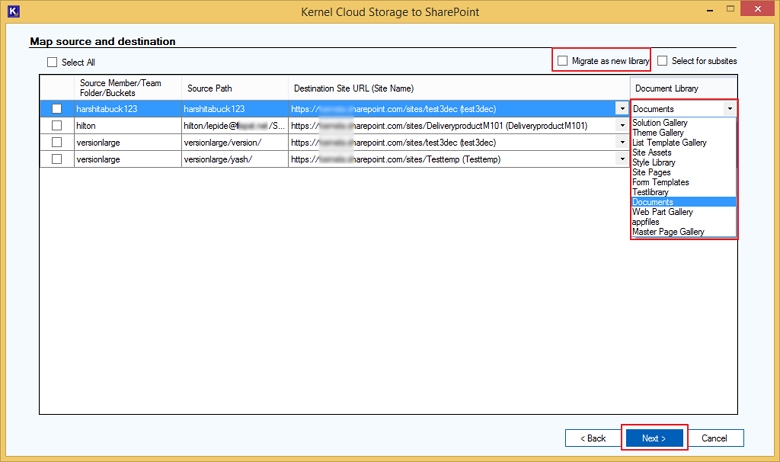Open destination URL dropdown for hilton row
This screenshot has width=780, height=462.
pyautogui.click(x=622, y=126)
